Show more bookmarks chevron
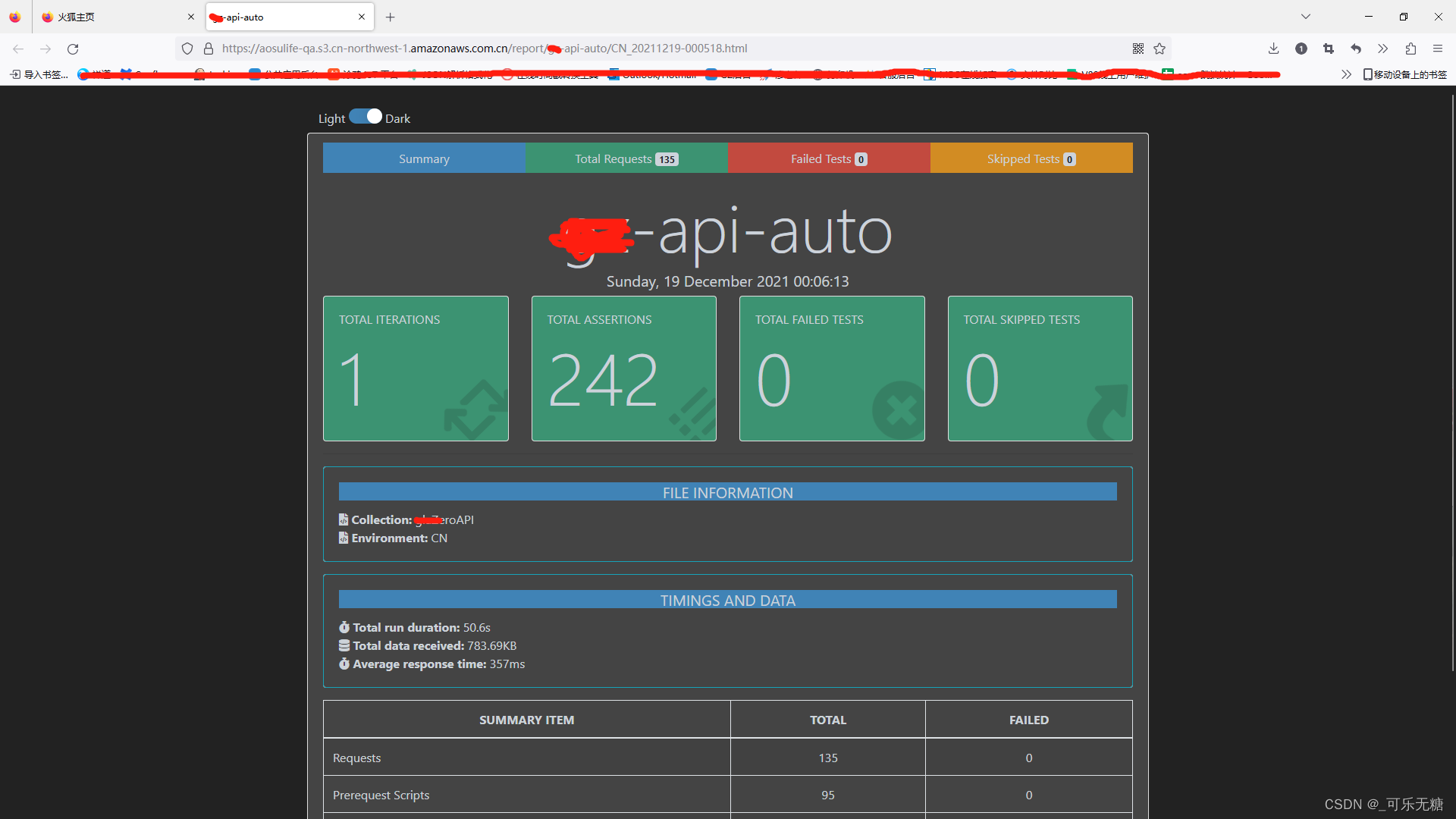 tap(1346, 74)
